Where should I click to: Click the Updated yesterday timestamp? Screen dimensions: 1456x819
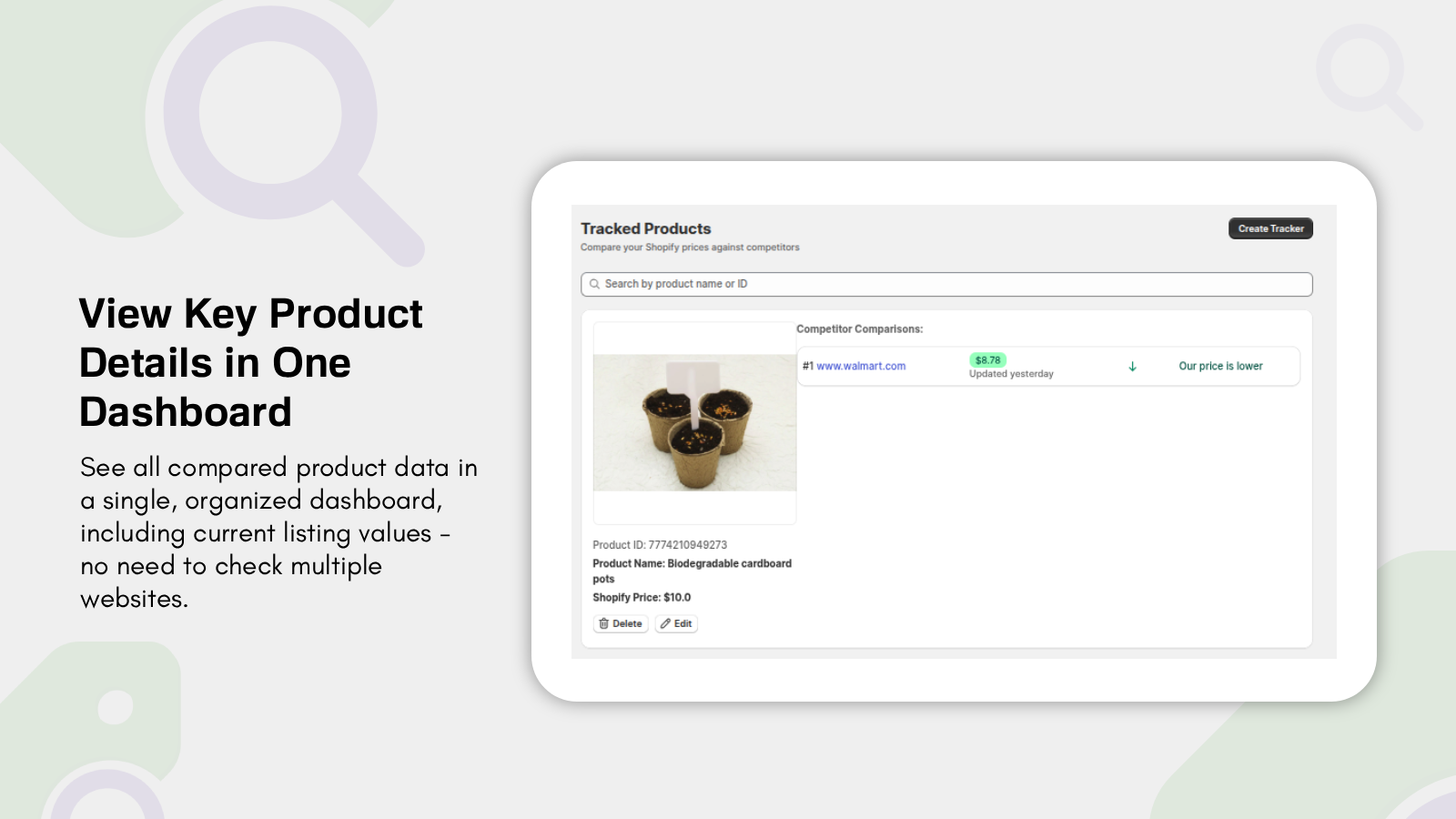coord(1011,373)
